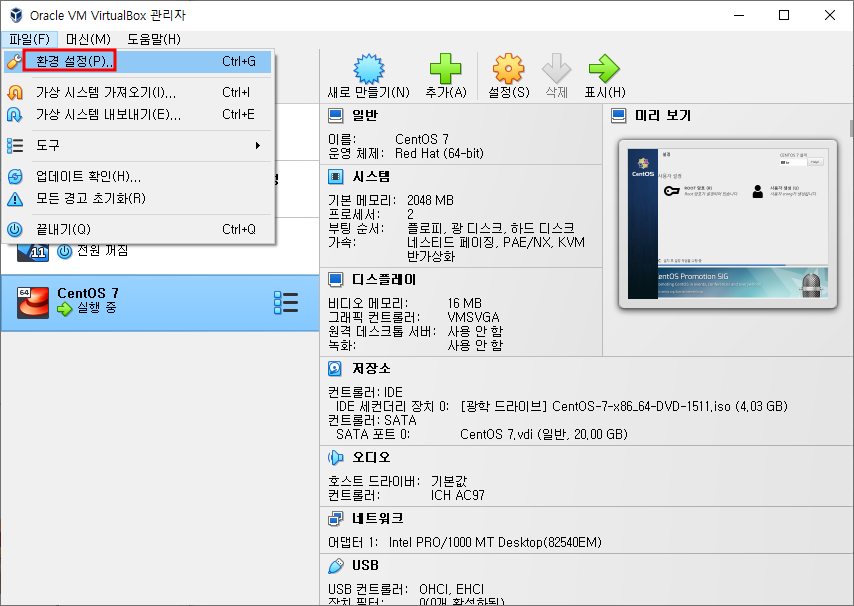This screenshot has height=606, width=854.
Task: Click the 저장소 disk icon
Action: tap(335, 369)
